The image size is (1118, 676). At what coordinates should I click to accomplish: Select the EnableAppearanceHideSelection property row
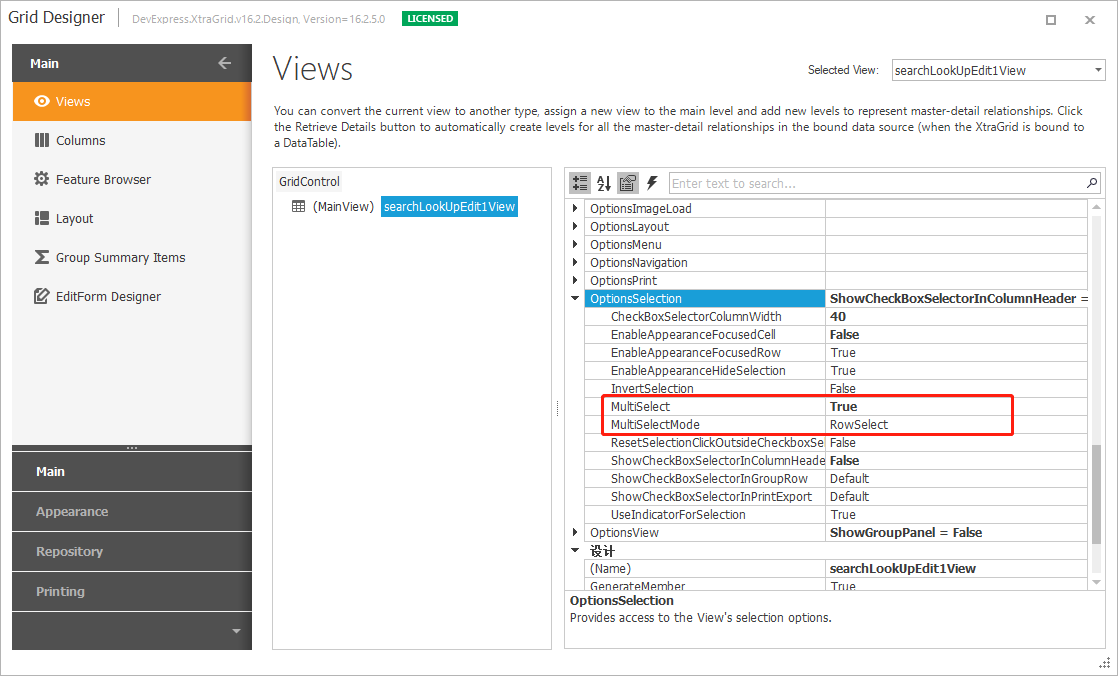click(x=836, y=371)
